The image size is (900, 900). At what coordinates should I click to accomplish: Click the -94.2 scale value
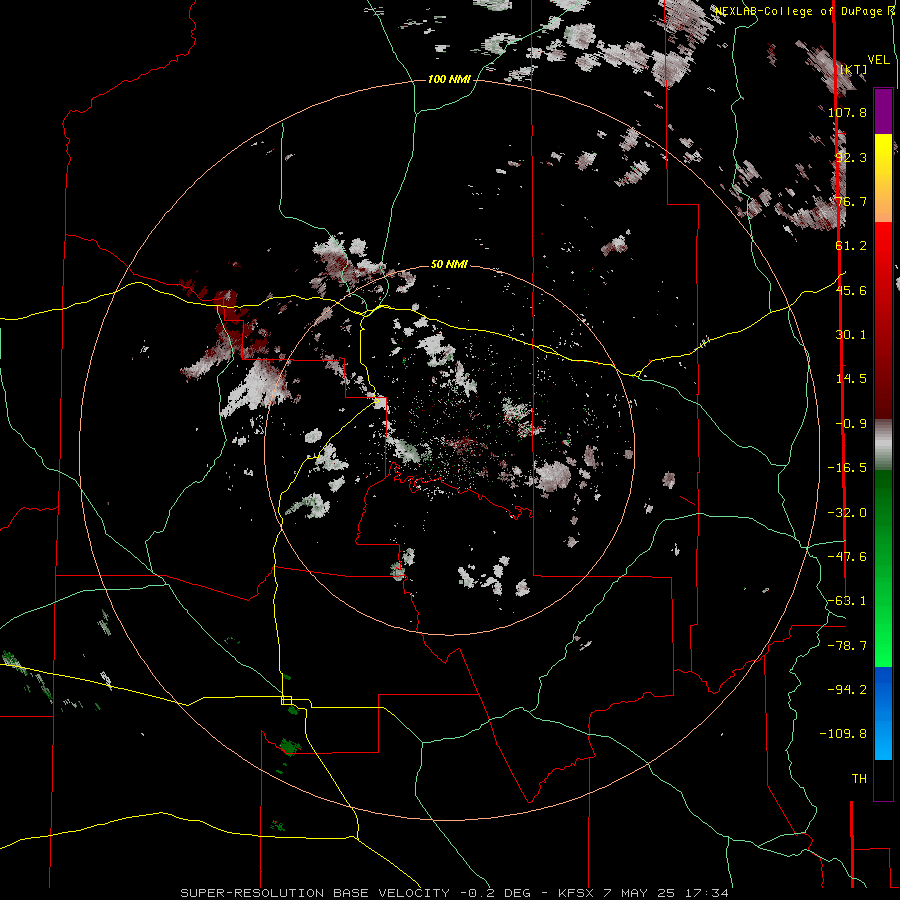[x=847, y=690]
